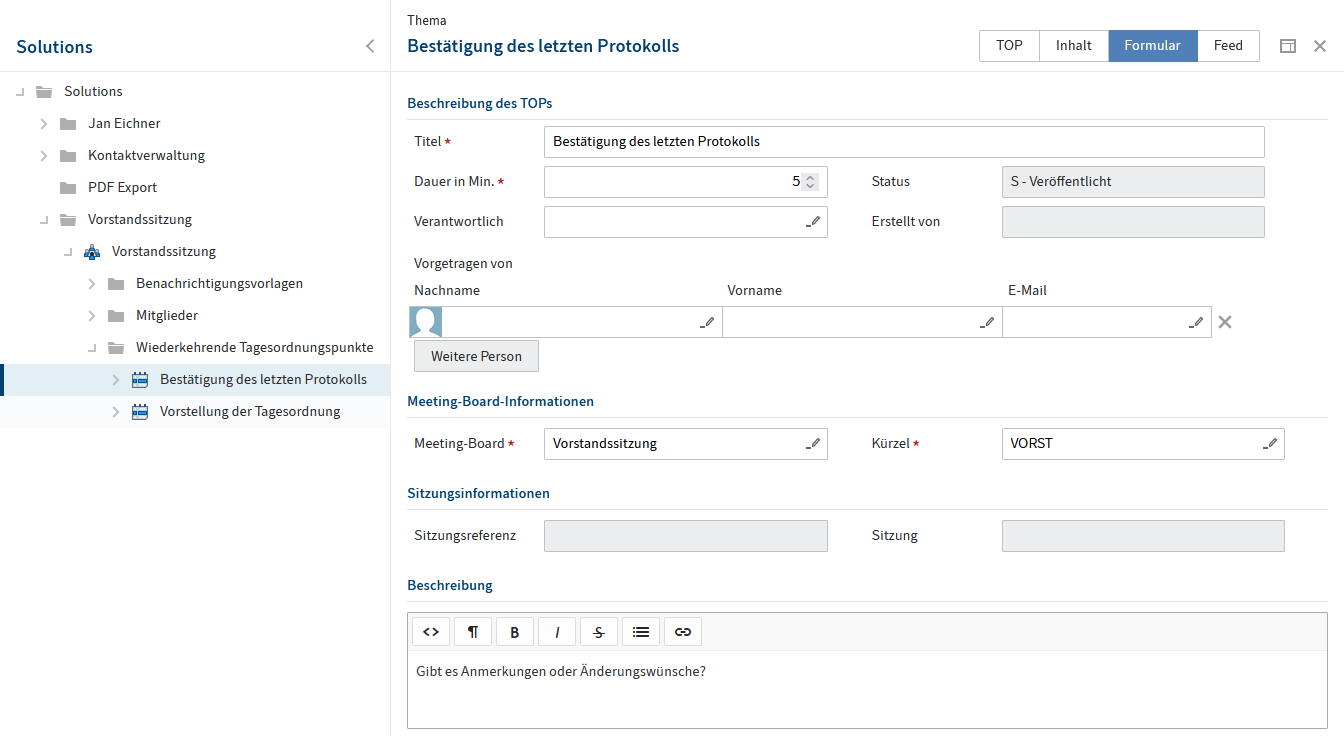Select the Kontaktverwaltung tree entry
The width and height of the screenshot is (1344, 736).
point(146,156)
